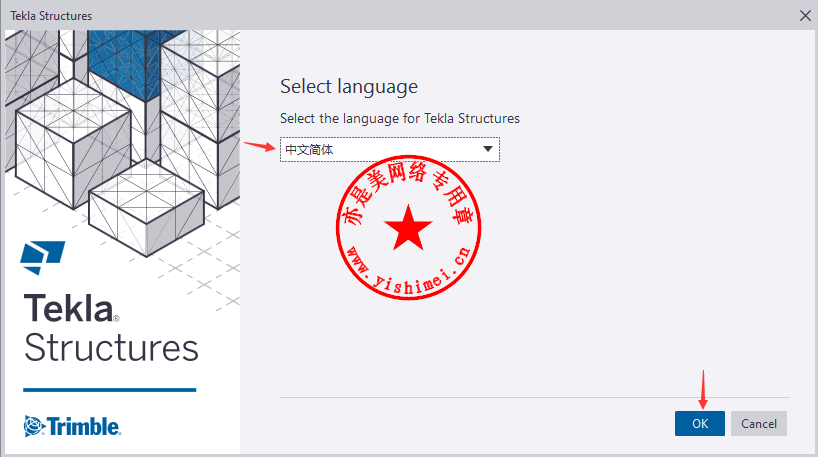This screenshot has height=457, width=818.
Task: Click the Trimble logo
Action: [73, 426]
